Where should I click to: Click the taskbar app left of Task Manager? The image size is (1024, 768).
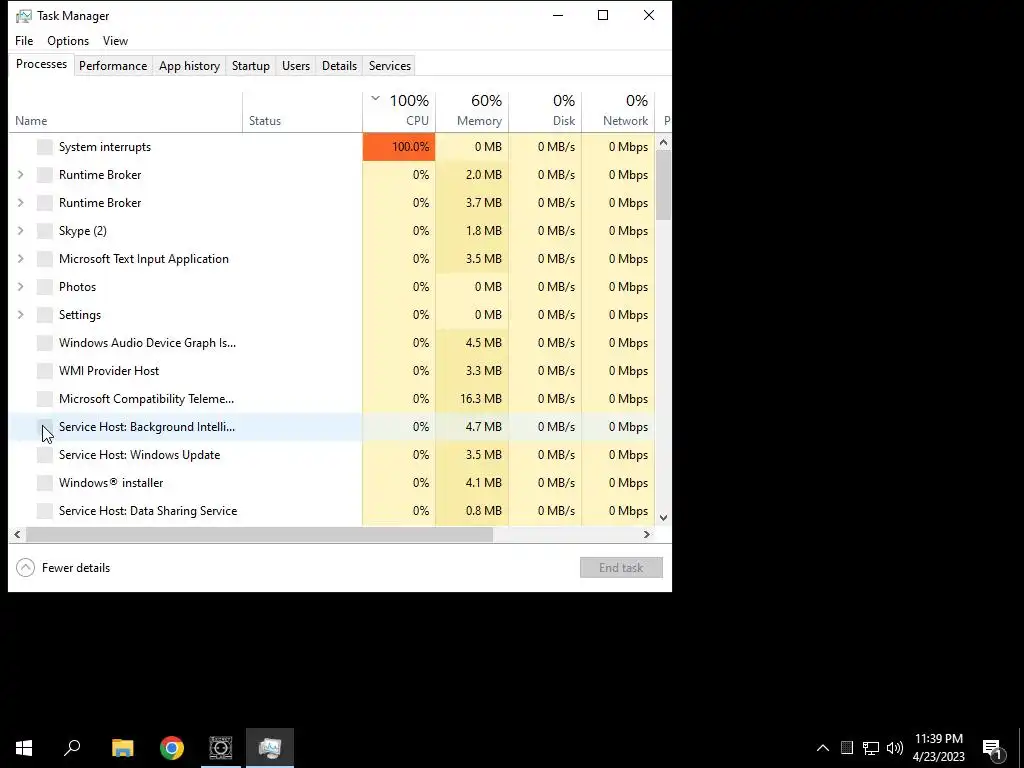pyautogui.click(x=221, y=748)
